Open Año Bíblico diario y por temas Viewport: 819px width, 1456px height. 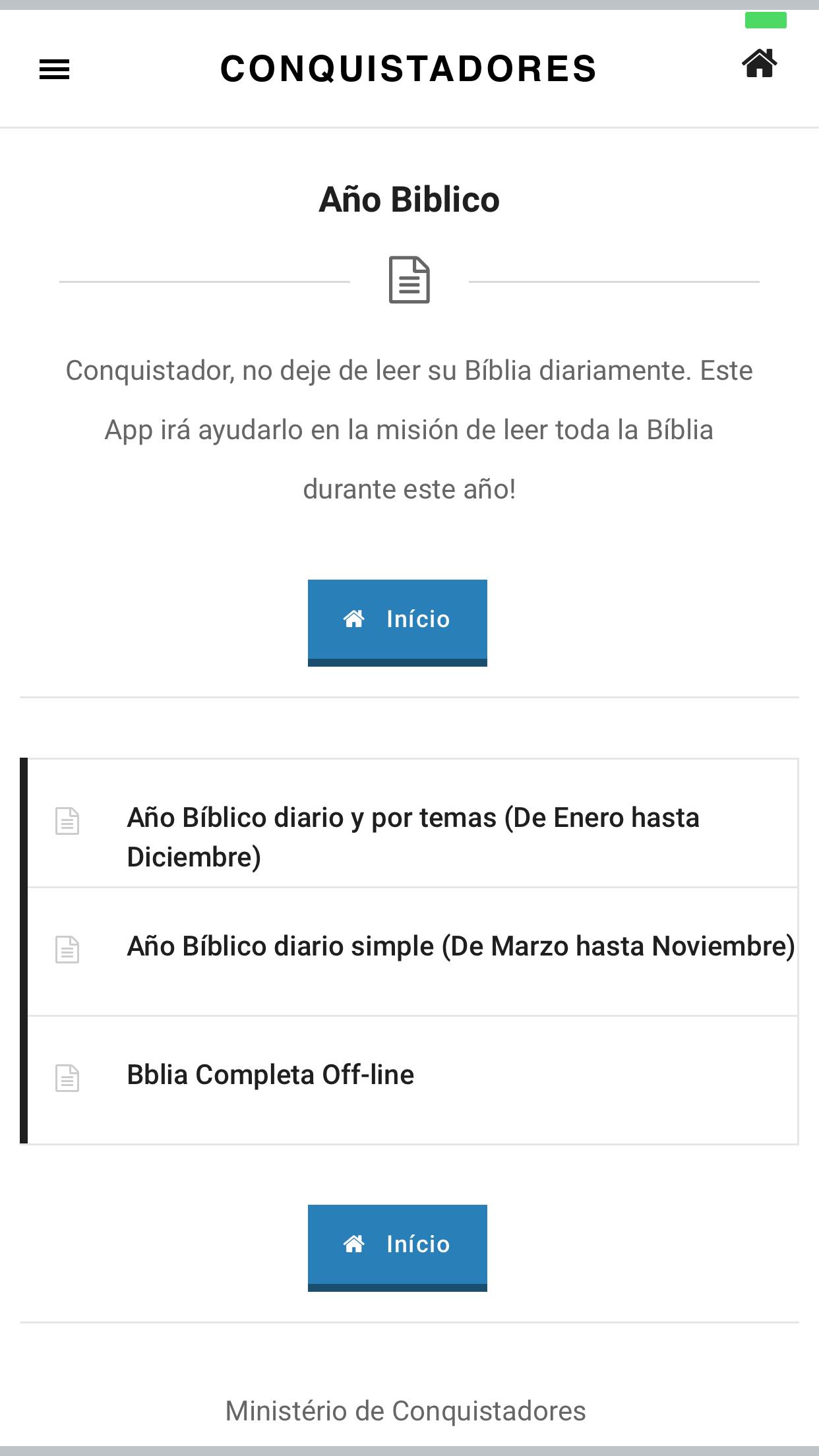pos(413,824)
